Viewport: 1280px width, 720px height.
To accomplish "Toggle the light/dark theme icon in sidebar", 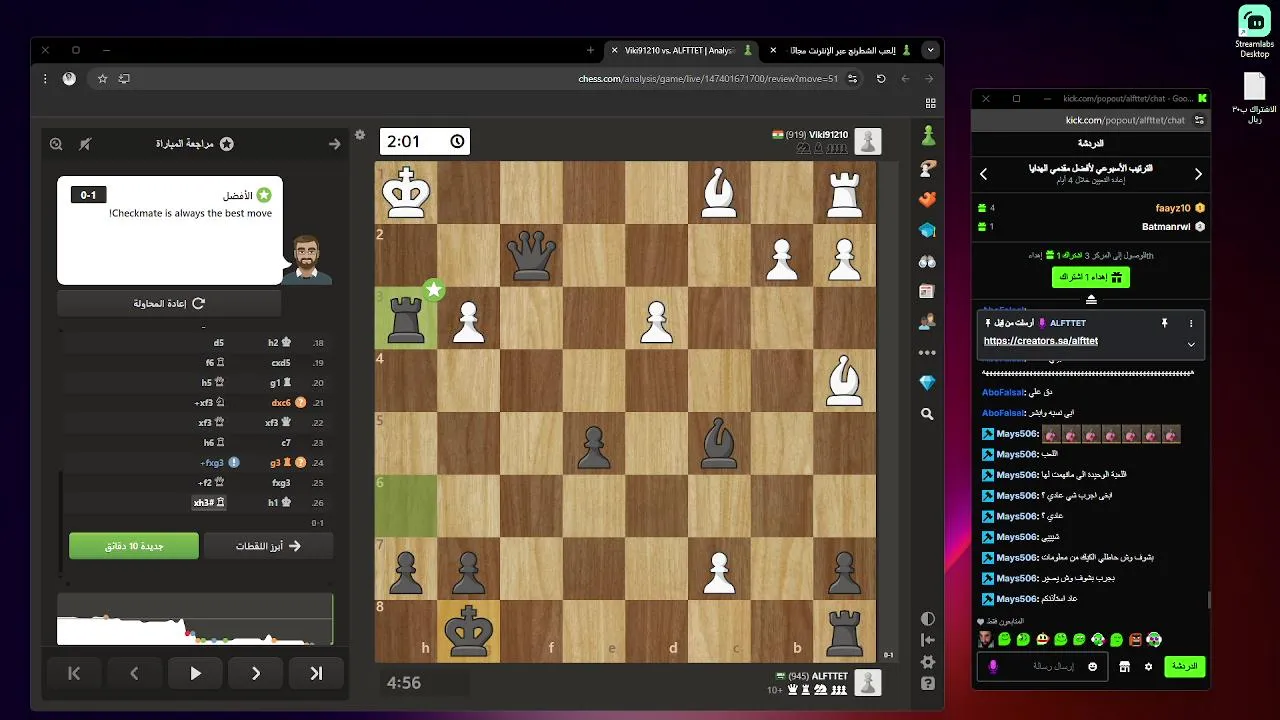I will (x=928, y=619).
